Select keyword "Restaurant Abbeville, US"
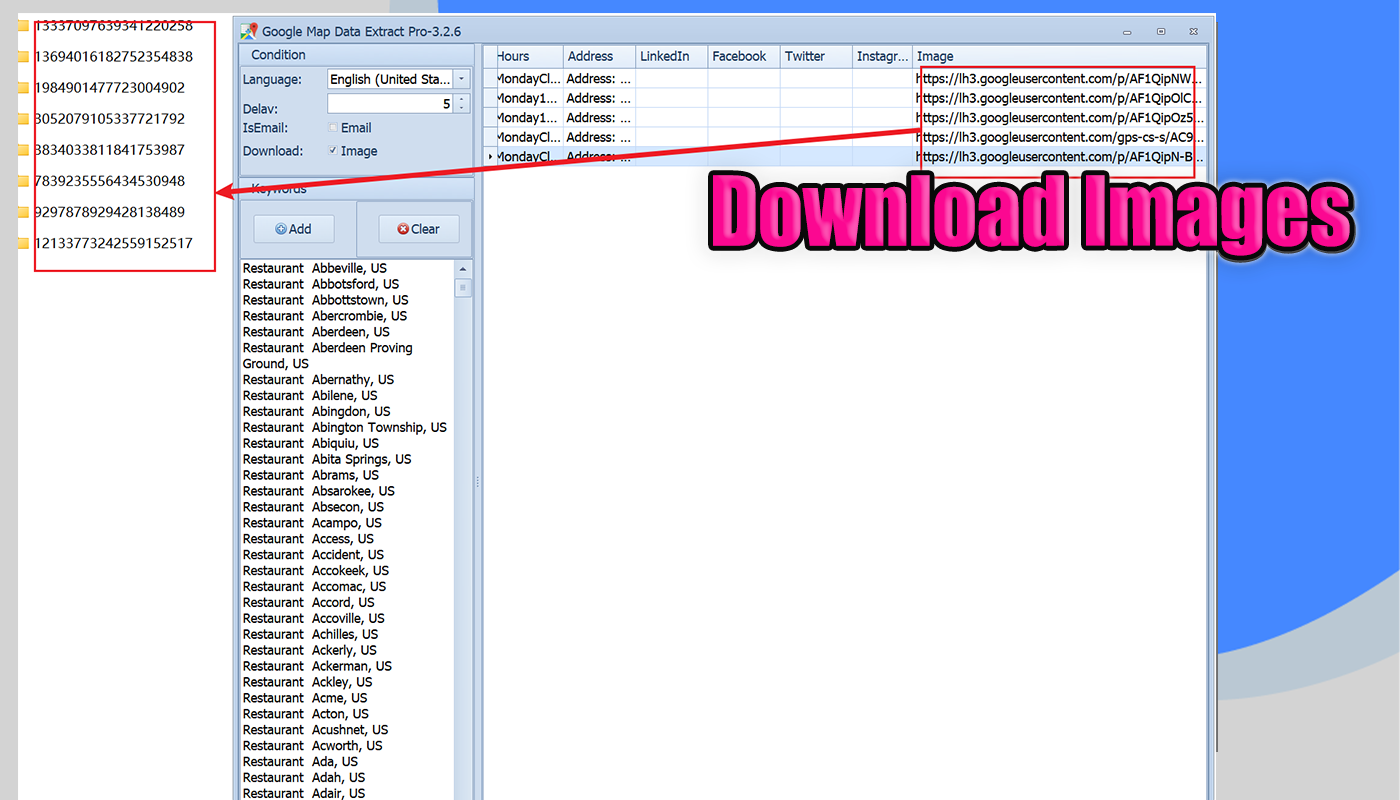Viewport: 1400px width, 800px height. (x=314, y=268)
